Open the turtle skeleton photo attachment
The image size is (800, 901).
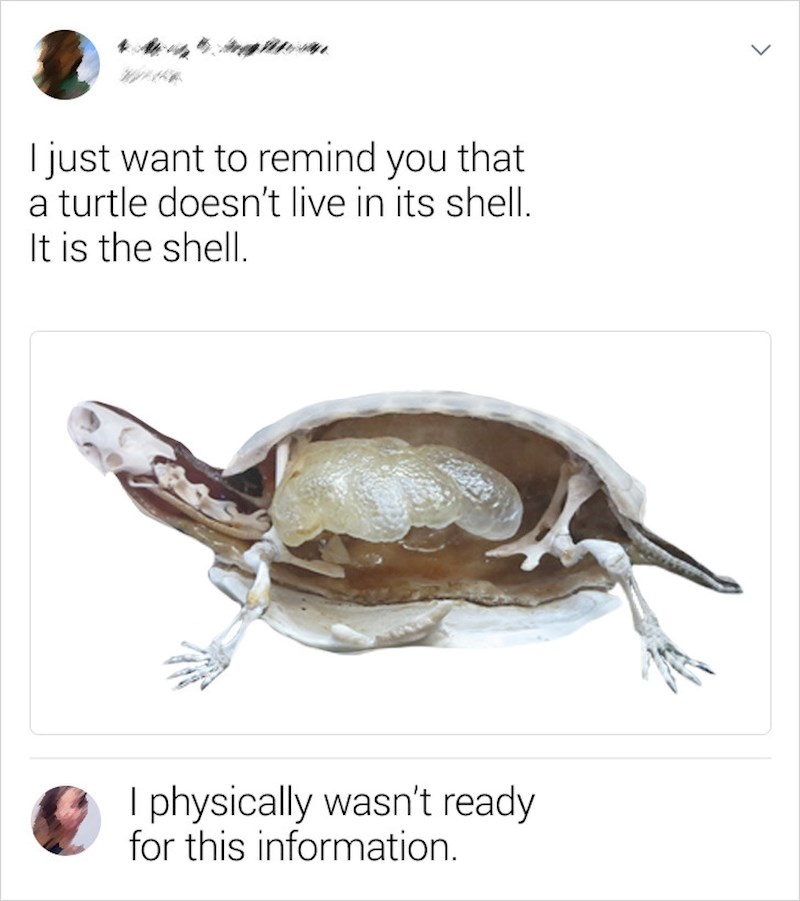click(x=400, y=532)
